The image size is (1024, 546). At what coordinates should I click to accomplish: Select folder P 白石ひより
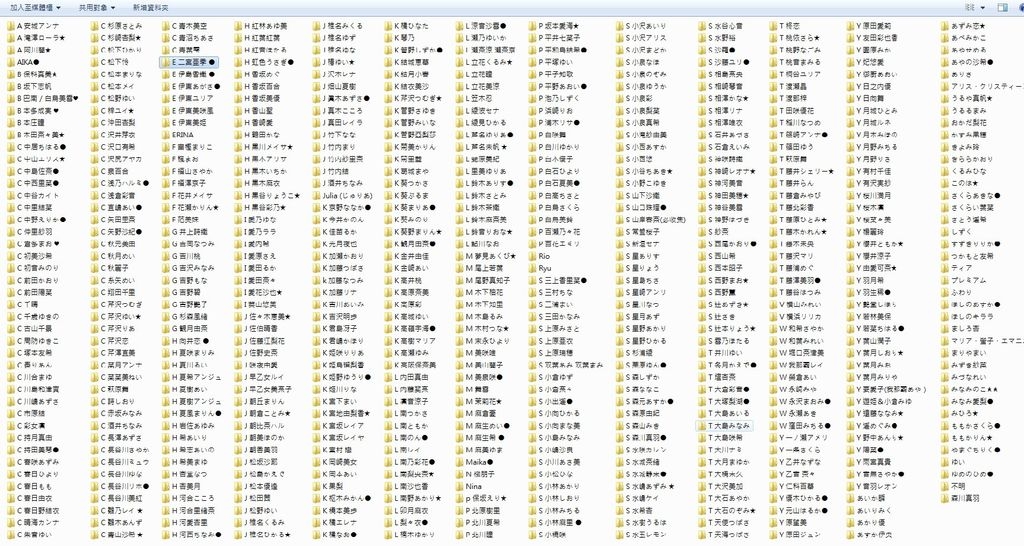[x=554, y=171]
